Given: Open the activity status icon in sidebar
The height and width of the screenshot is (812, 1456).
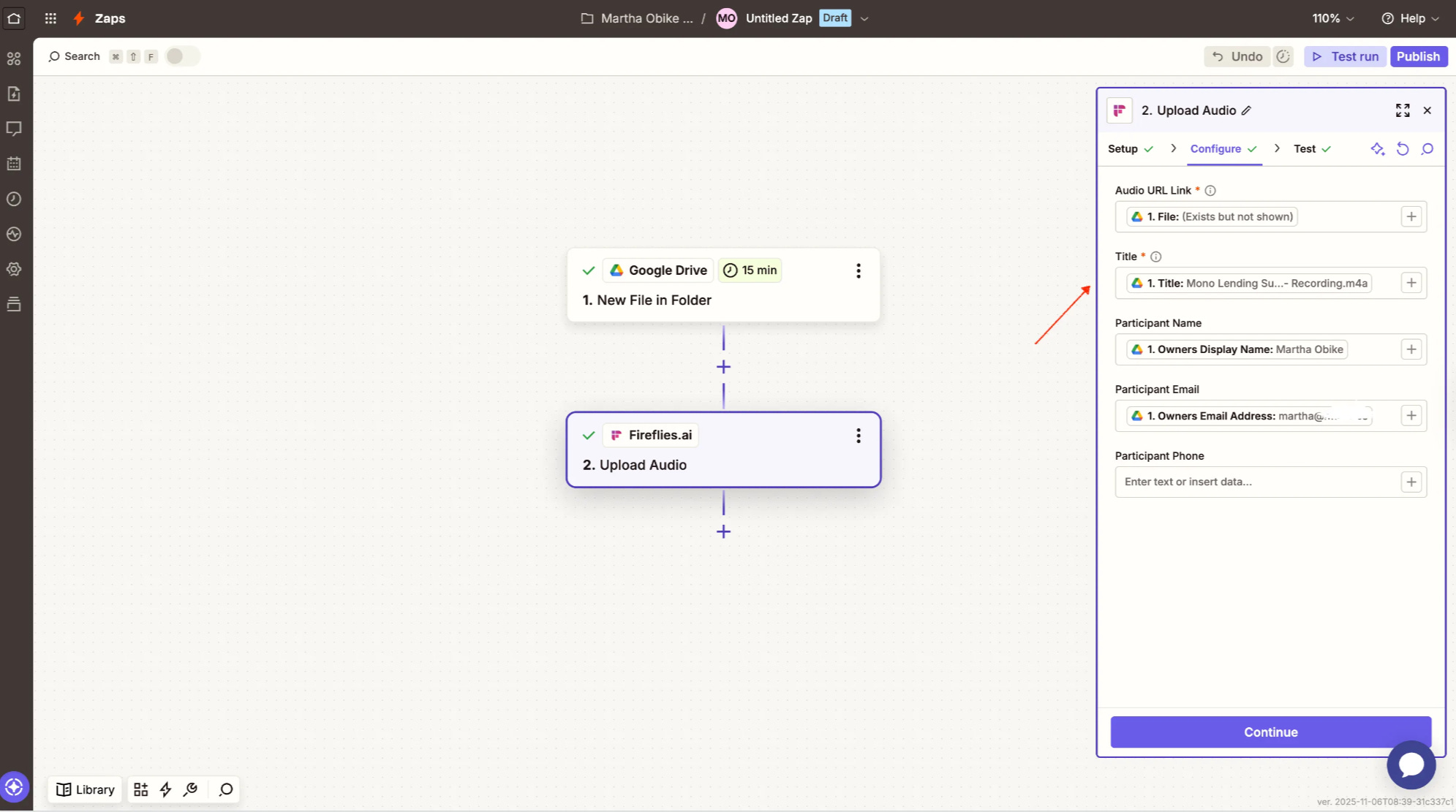Looking at the screenshot, I should pos(14,234).
